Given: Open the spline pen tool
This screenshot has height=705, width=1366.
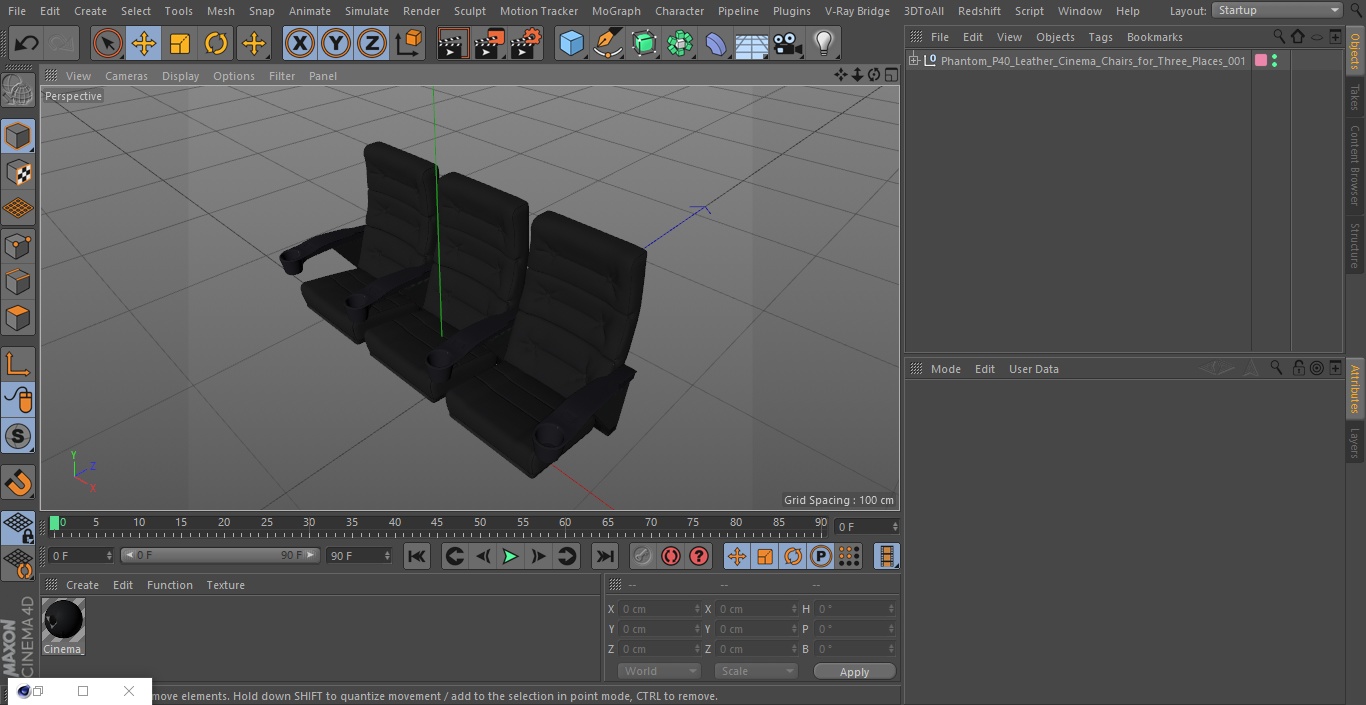Looking at the screenshot, I should (x=607, y=43).
